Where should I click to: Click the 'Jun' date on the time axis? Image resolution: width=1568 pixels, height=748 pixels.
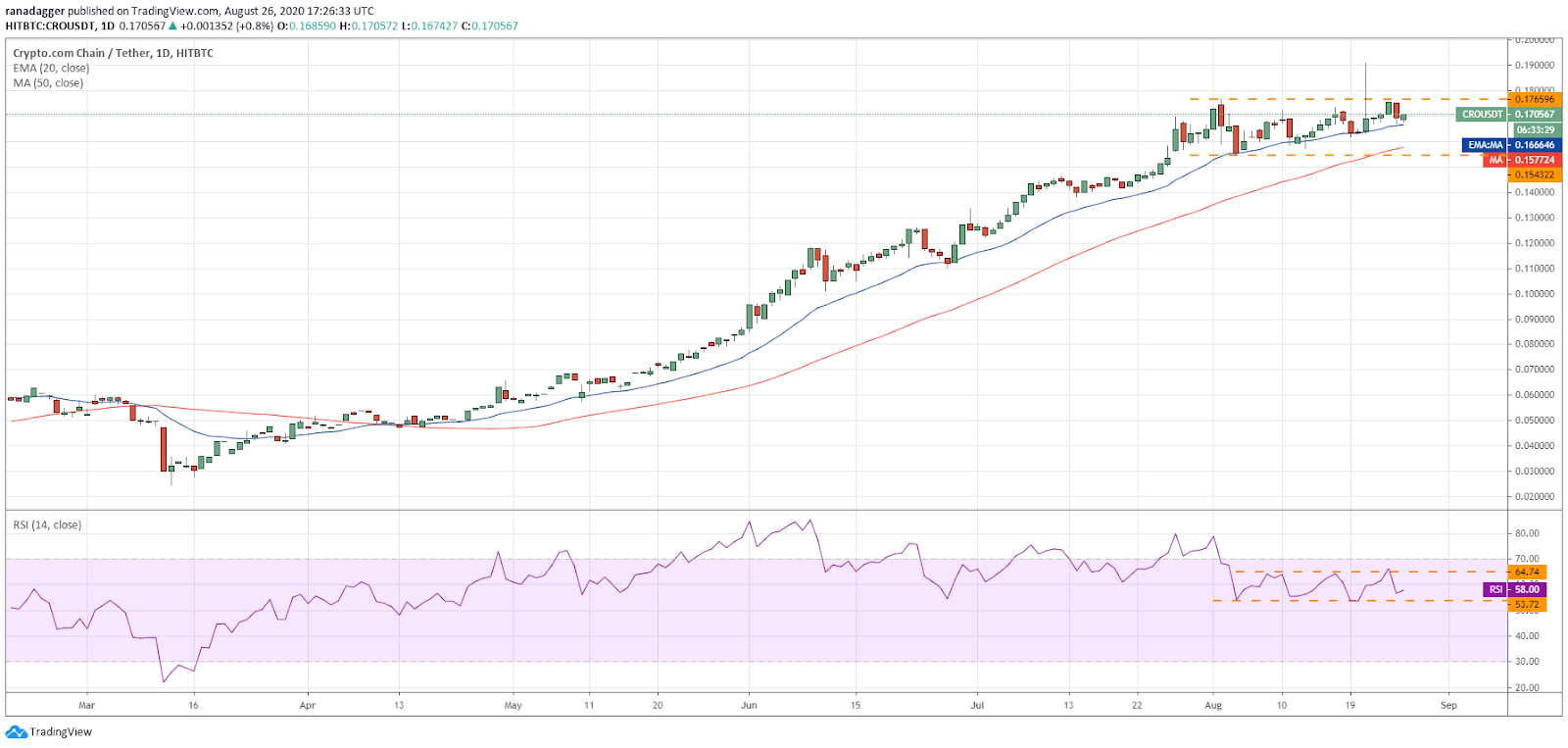click(749, 706)
